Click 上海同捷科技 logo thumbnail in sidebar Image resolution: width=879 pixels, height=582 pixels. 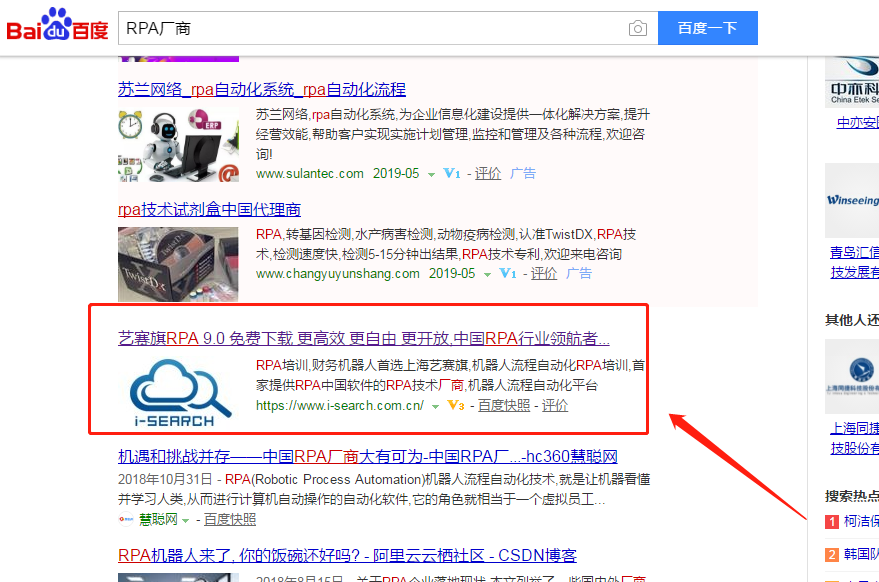(x=852, y=376)
